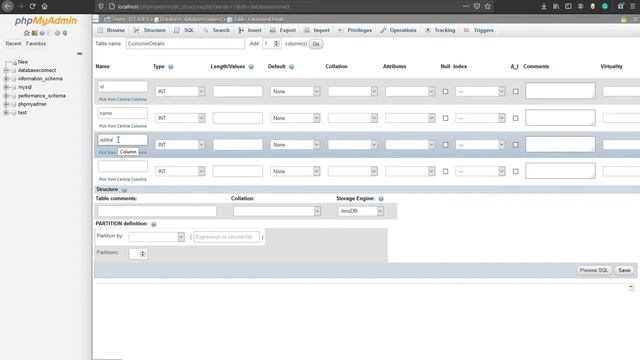The image size is (640, 360).
Task: Open the page actions three-dot menu
Action: tap(466, 6)
